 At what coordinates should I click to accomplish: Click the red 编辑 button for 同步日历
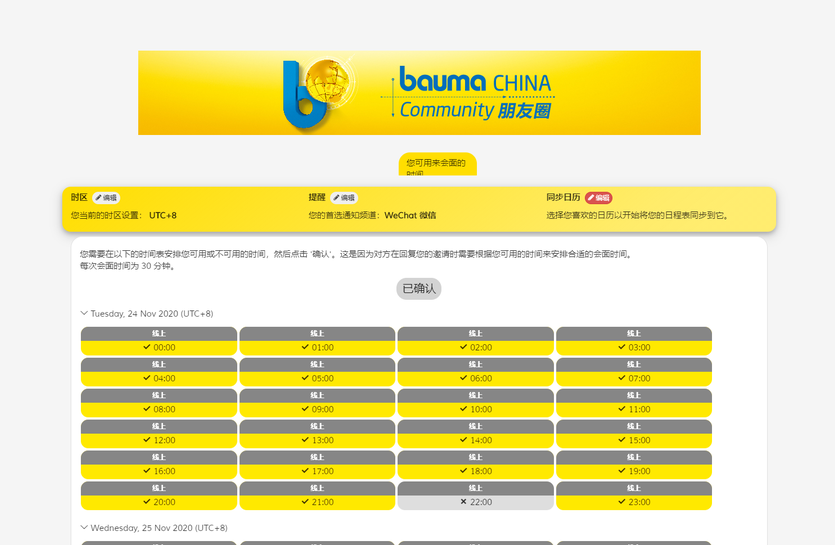click(598, 198)
